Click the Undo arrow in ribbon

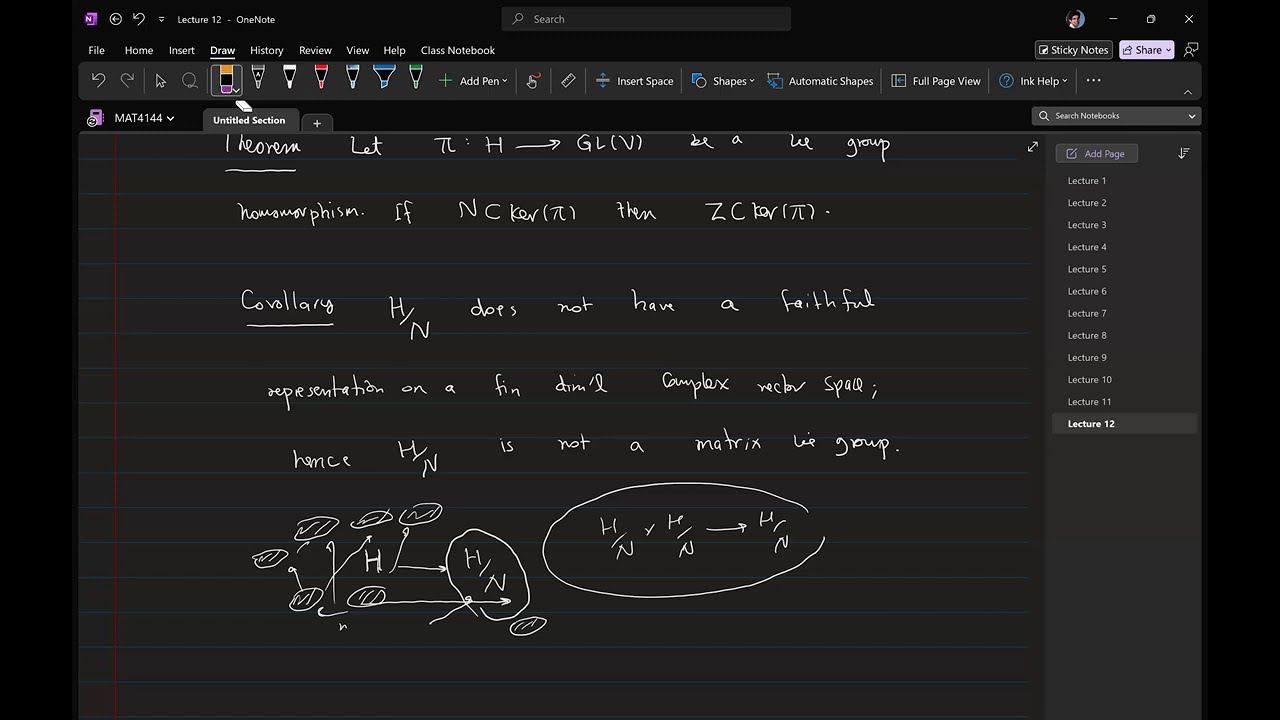point(98,81)
